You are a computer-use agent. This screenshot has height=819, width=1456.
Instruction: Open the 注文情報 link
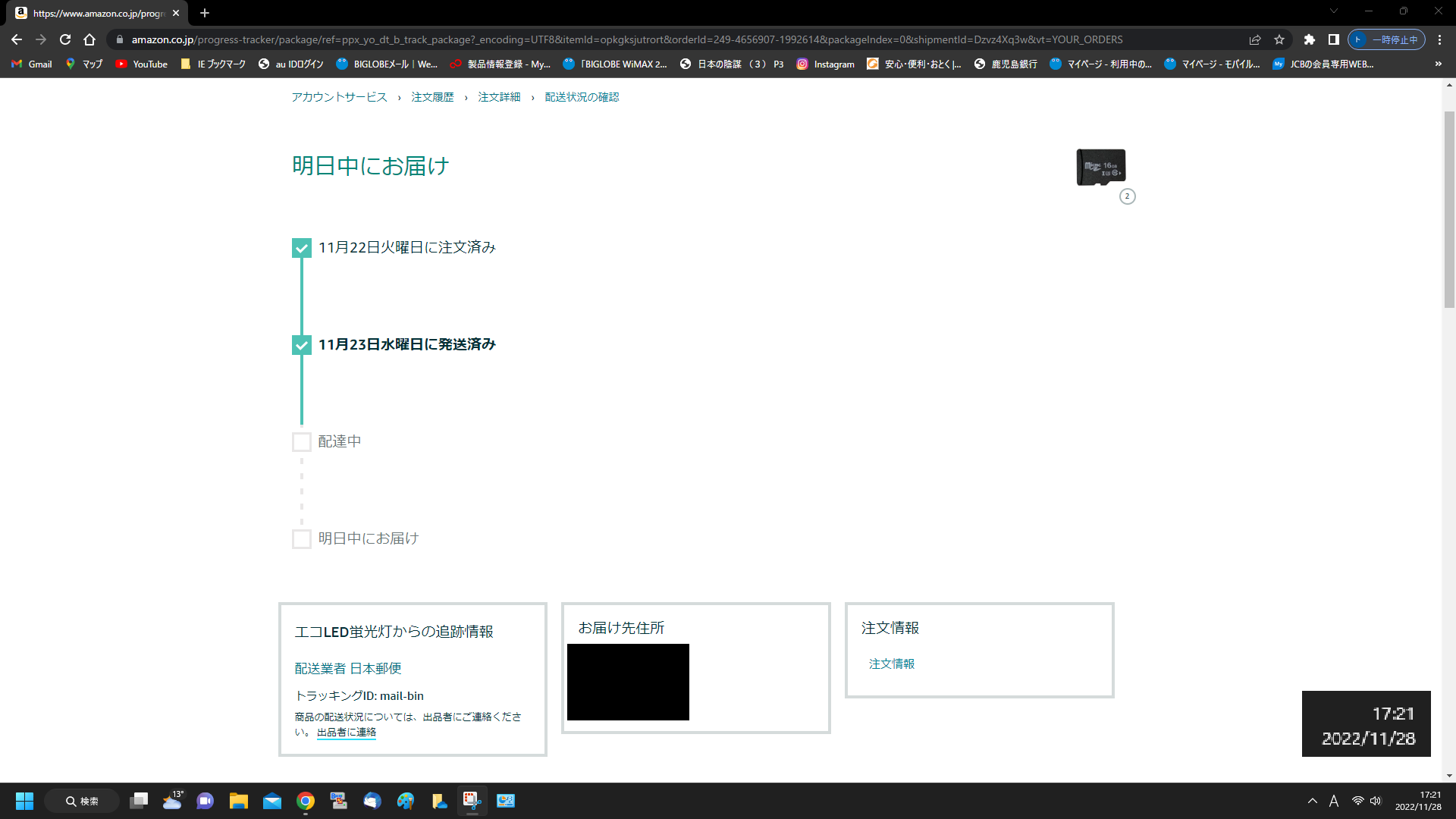(892, 664)
